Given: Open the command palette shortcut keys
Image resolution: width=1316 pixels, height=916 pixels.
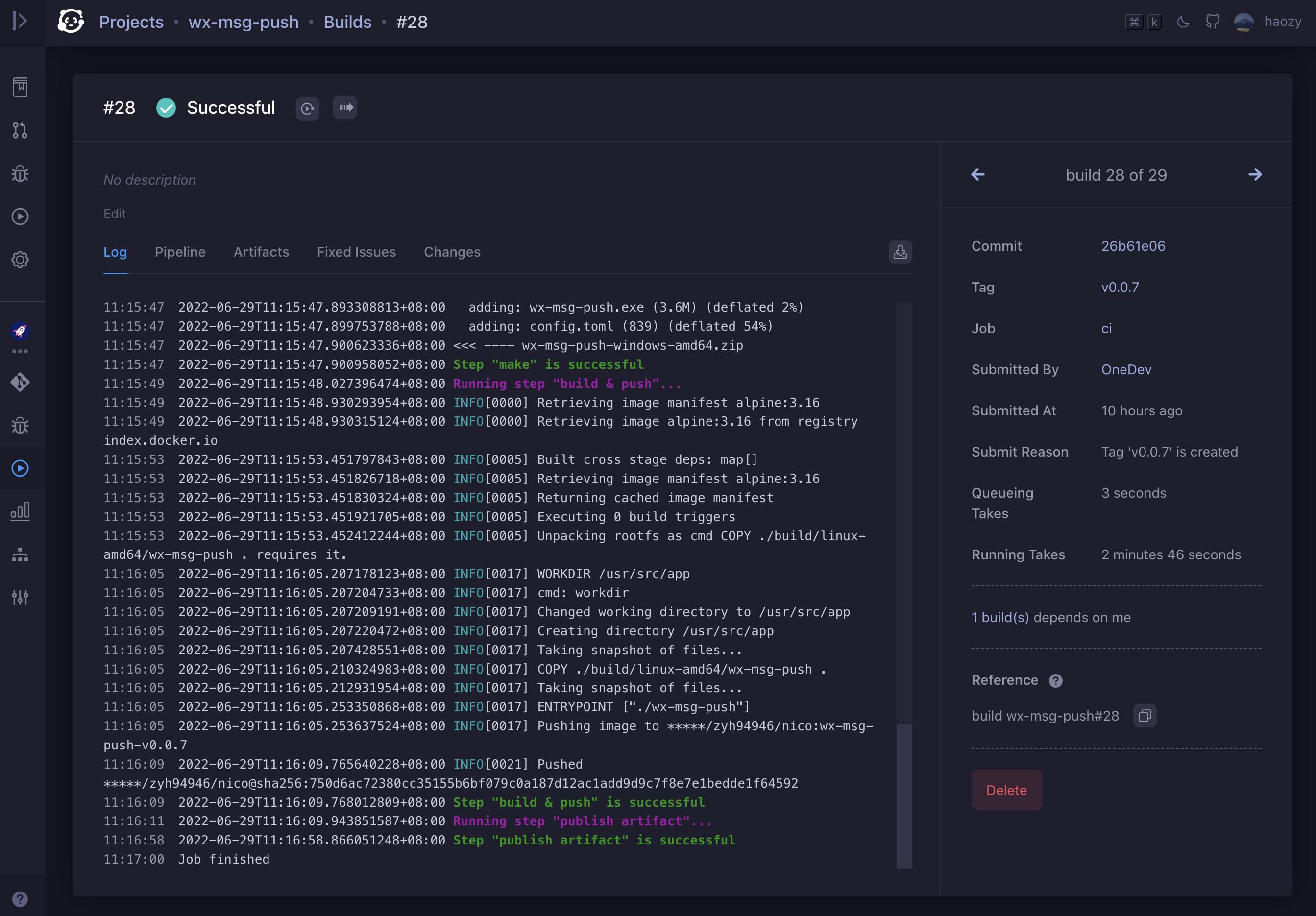Looking at the screenshot, I should pos(1143,23).
